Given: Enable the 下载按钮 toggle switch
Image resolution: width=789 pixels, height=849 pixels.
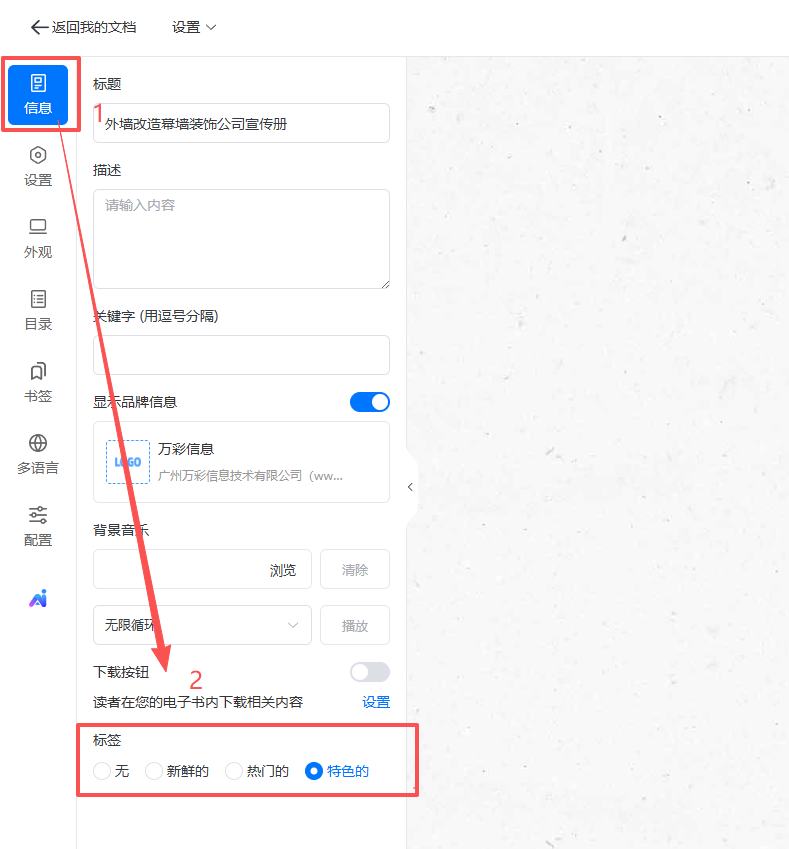Looking at the screenshot, I should 369,672.
